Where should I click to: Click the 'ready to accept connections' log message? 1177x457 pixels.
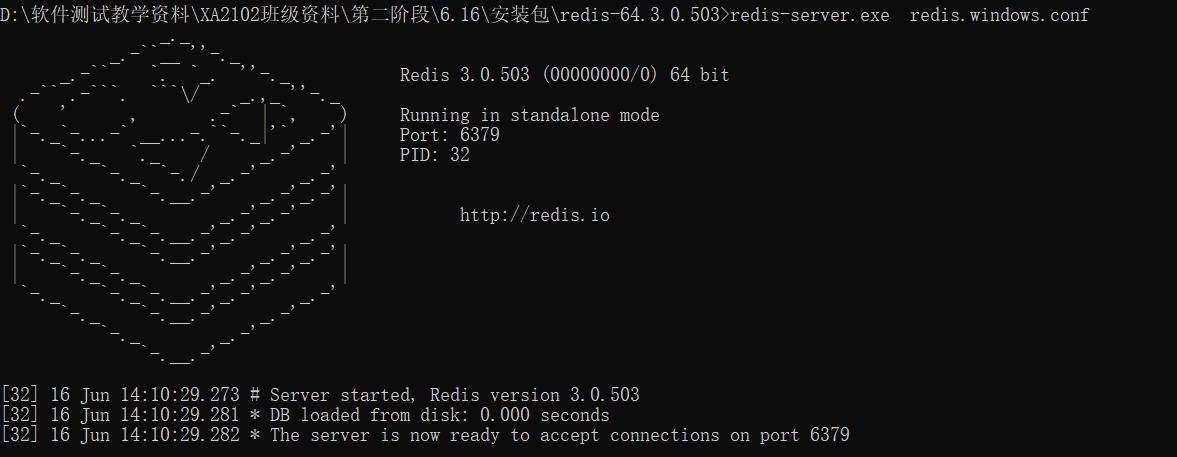click(x=559, y=435)
